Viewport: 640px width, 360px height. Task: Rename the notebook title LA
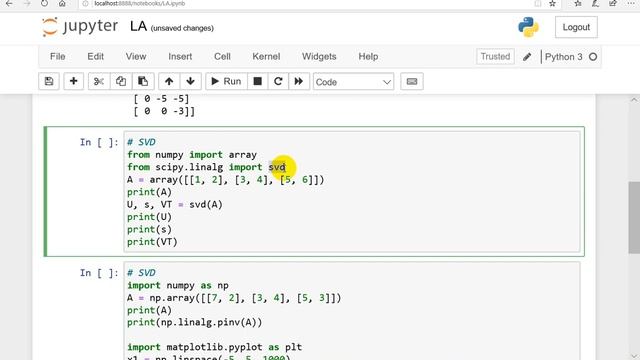[x=138, y=27]
